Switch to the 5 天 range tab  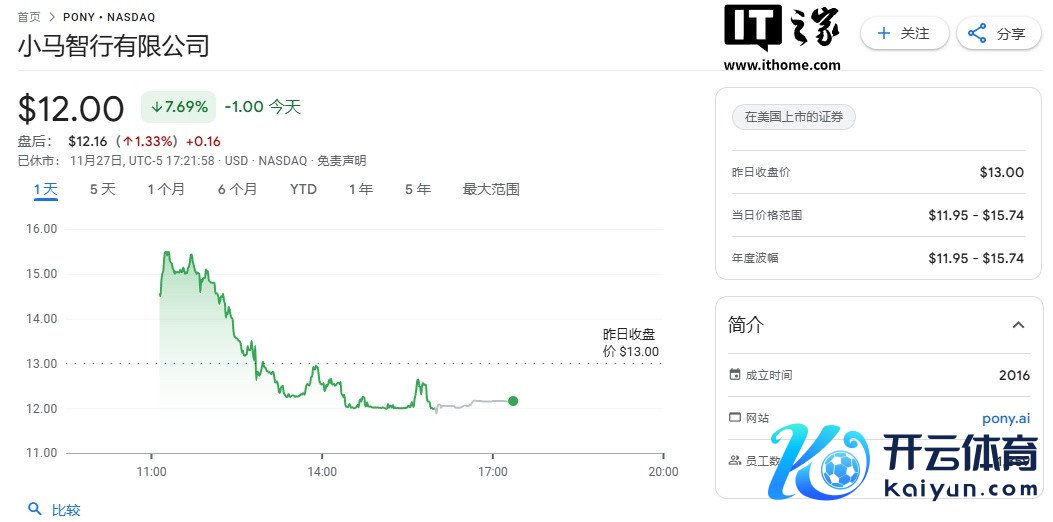102,189
